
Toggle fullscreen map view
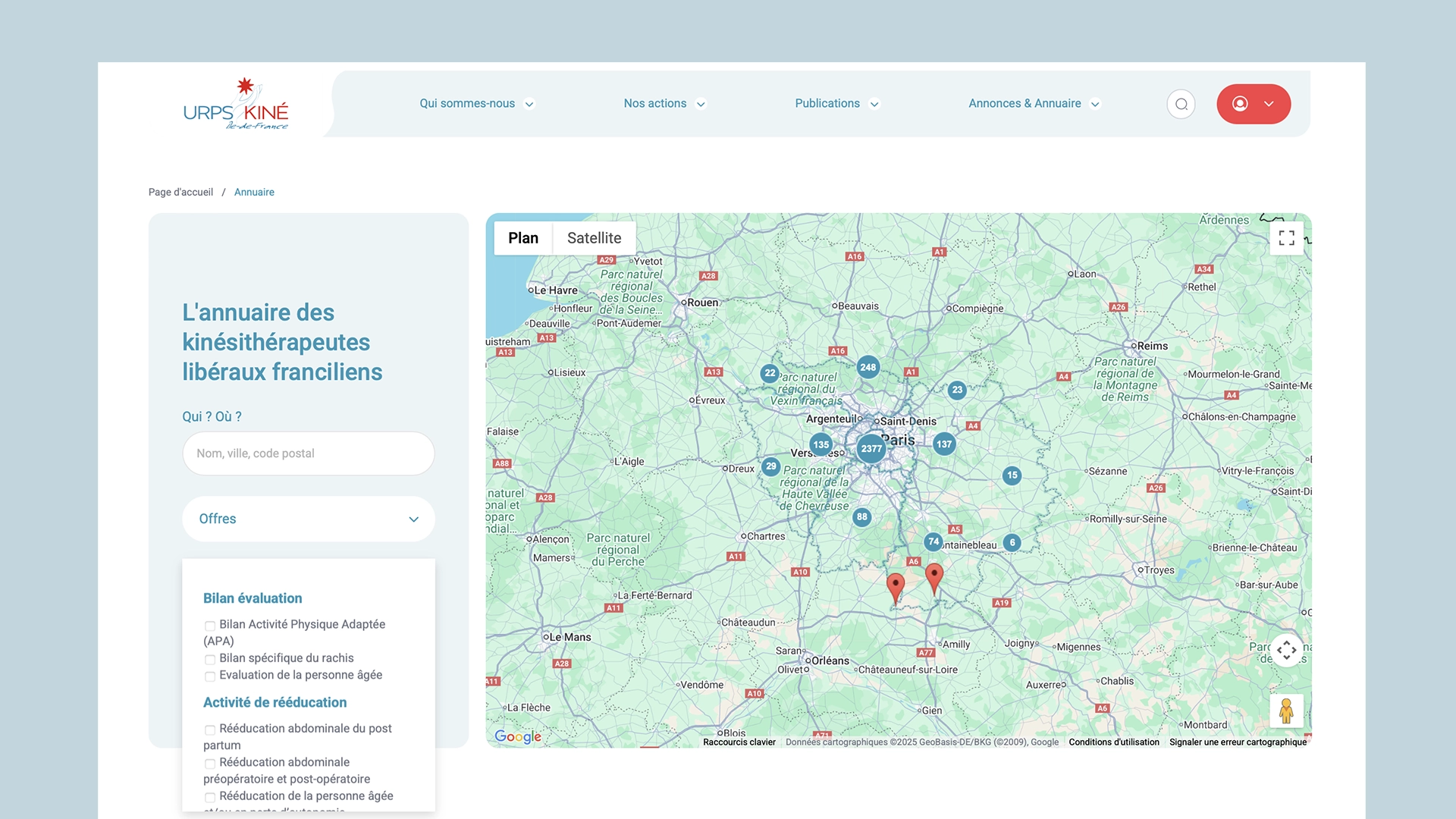click(x=1286, y=238)
